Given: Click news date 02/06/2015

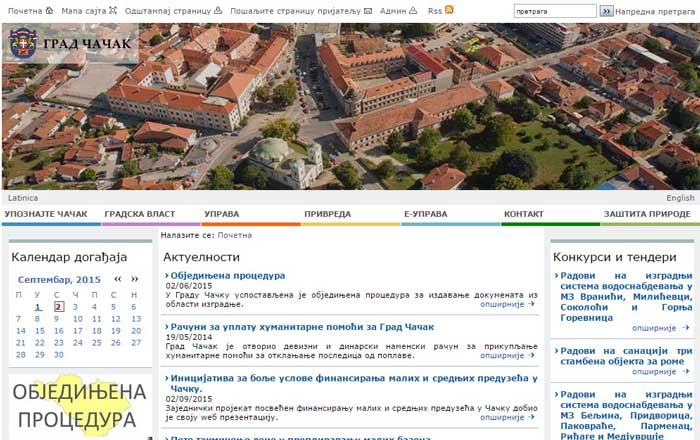Looking at the screenshot, I should [189, 286].
